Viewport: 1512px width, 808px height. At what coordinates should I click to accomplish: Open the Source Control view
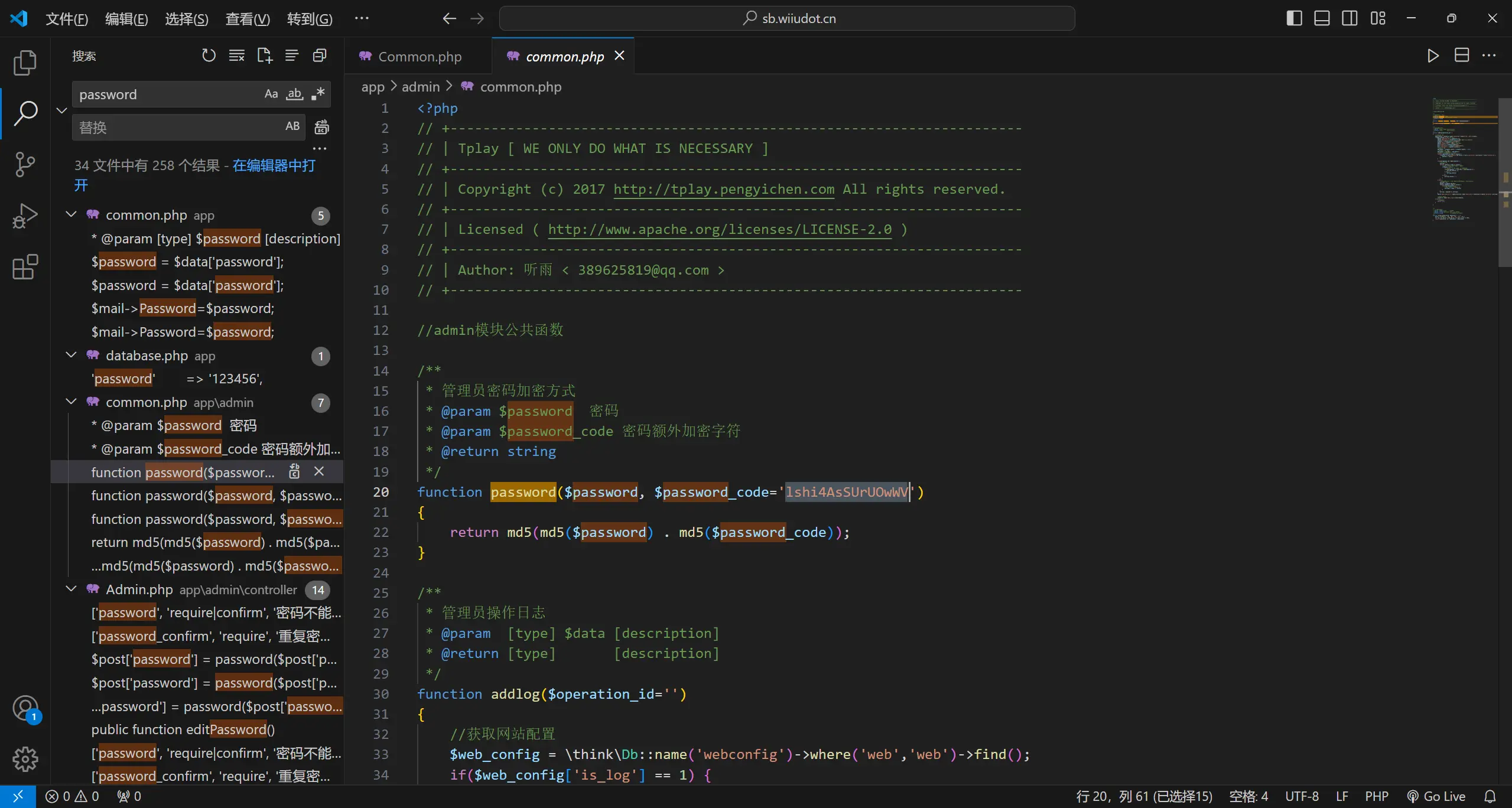[x=25, y=164]
